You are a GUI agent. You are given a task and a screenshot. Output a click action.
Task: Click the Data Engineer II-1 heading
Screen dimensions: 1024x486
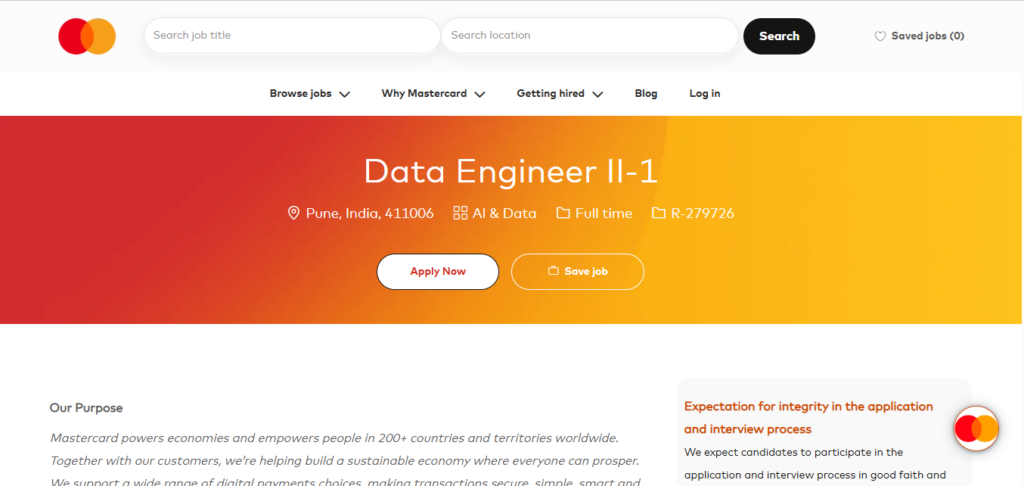(511, 172)
